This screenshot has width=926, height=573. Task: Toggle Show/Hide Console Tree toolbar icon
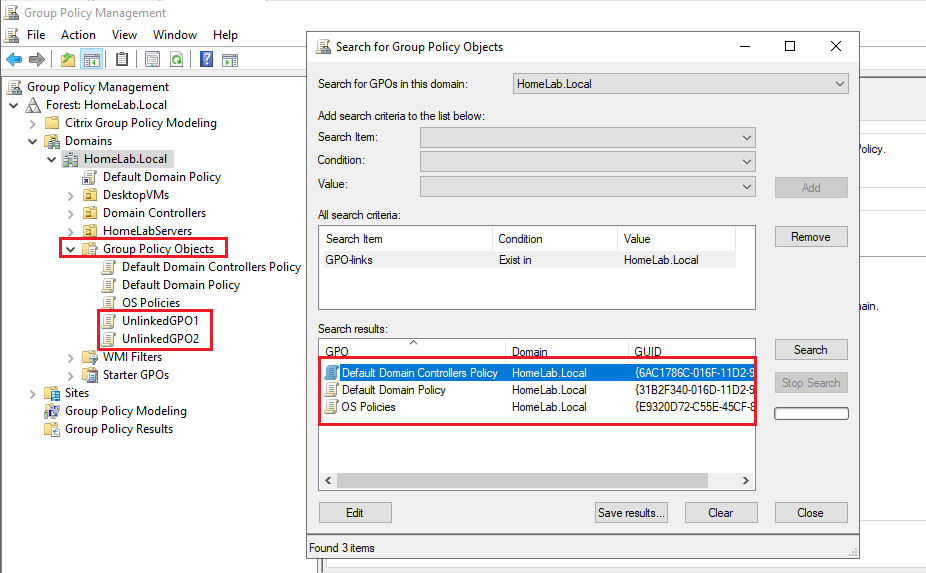[x=92, y=59]
